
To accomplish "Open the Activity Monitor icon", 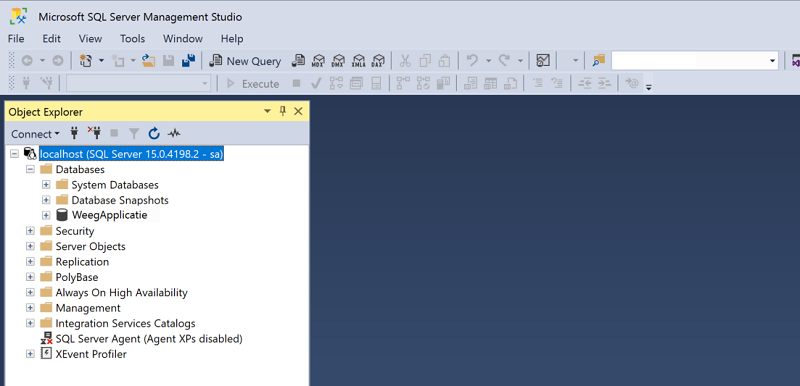I will click(x=543, y=61).
